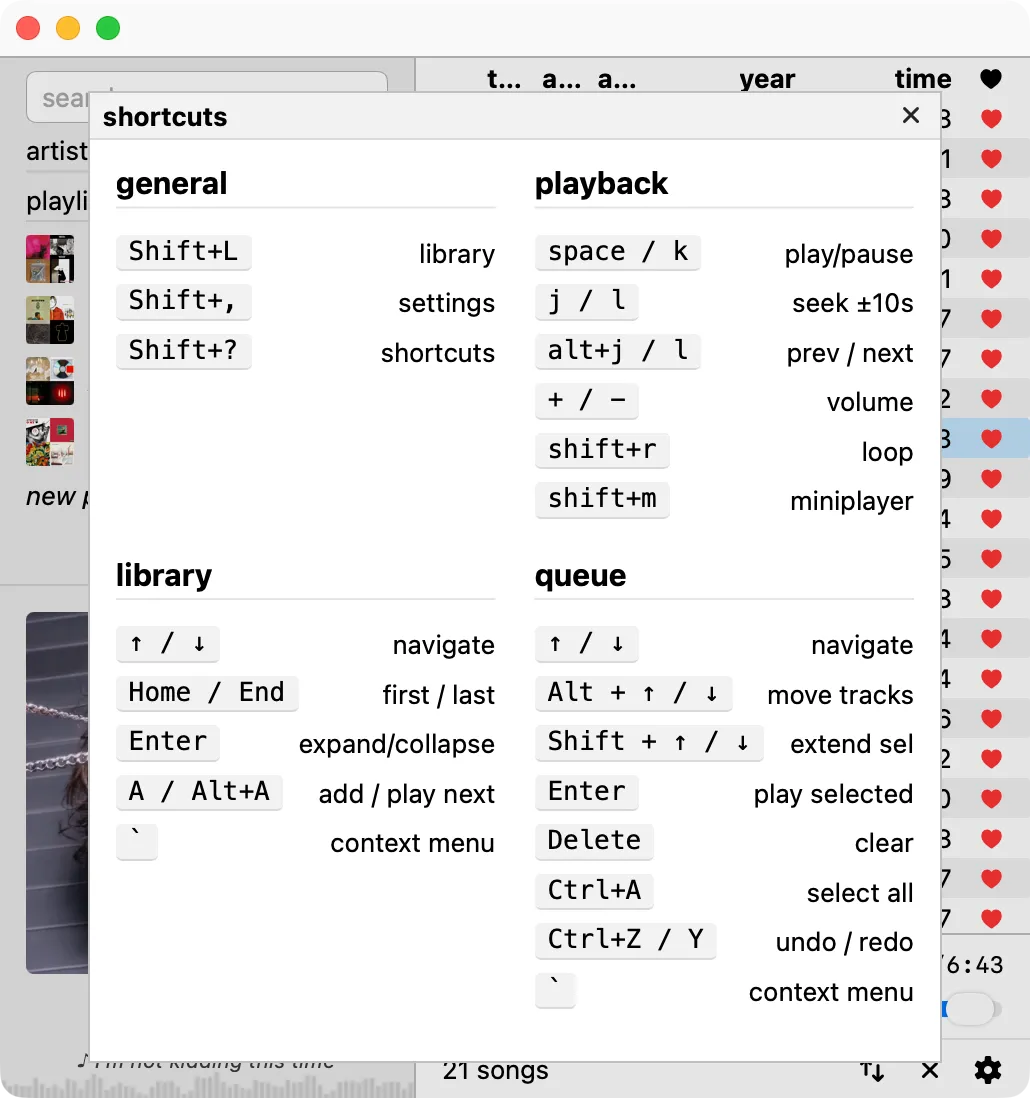Close the shortcuts dialog with the X
Viewport: 1030px width, 1098px height.
(x=910, y=116)
